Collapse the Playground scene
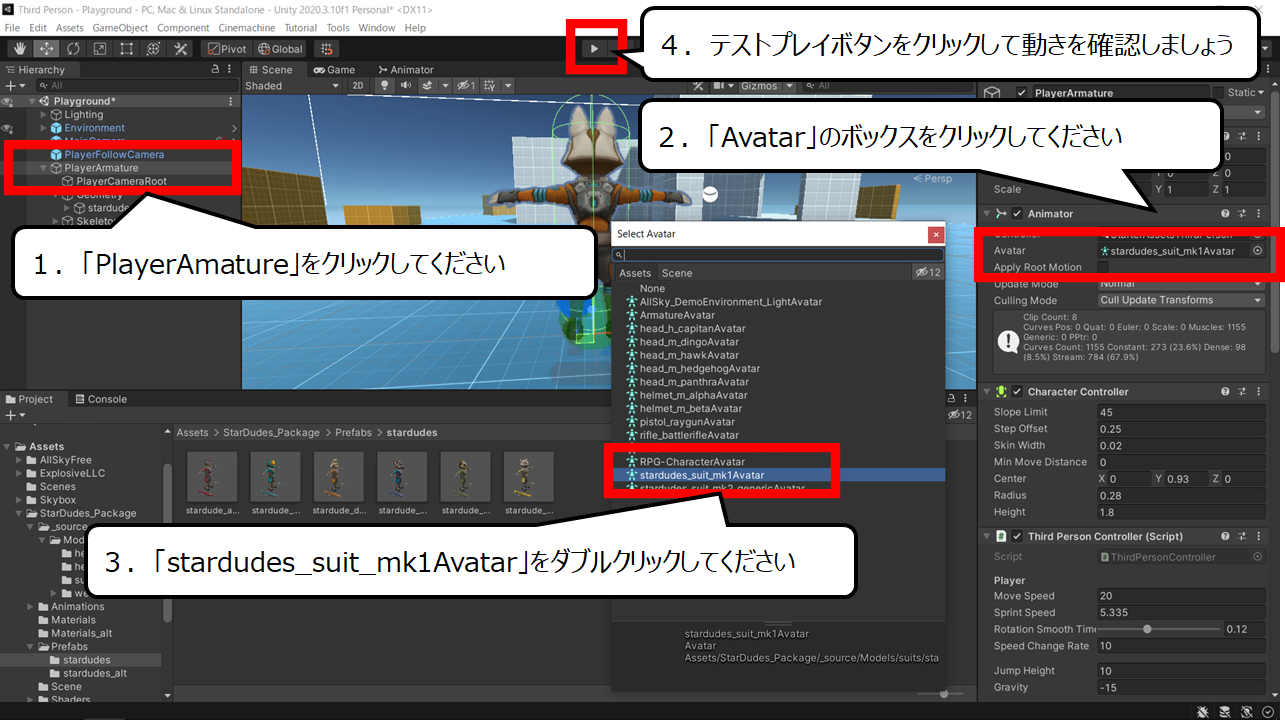This screenshot has width=1285, height=720. 33,102
